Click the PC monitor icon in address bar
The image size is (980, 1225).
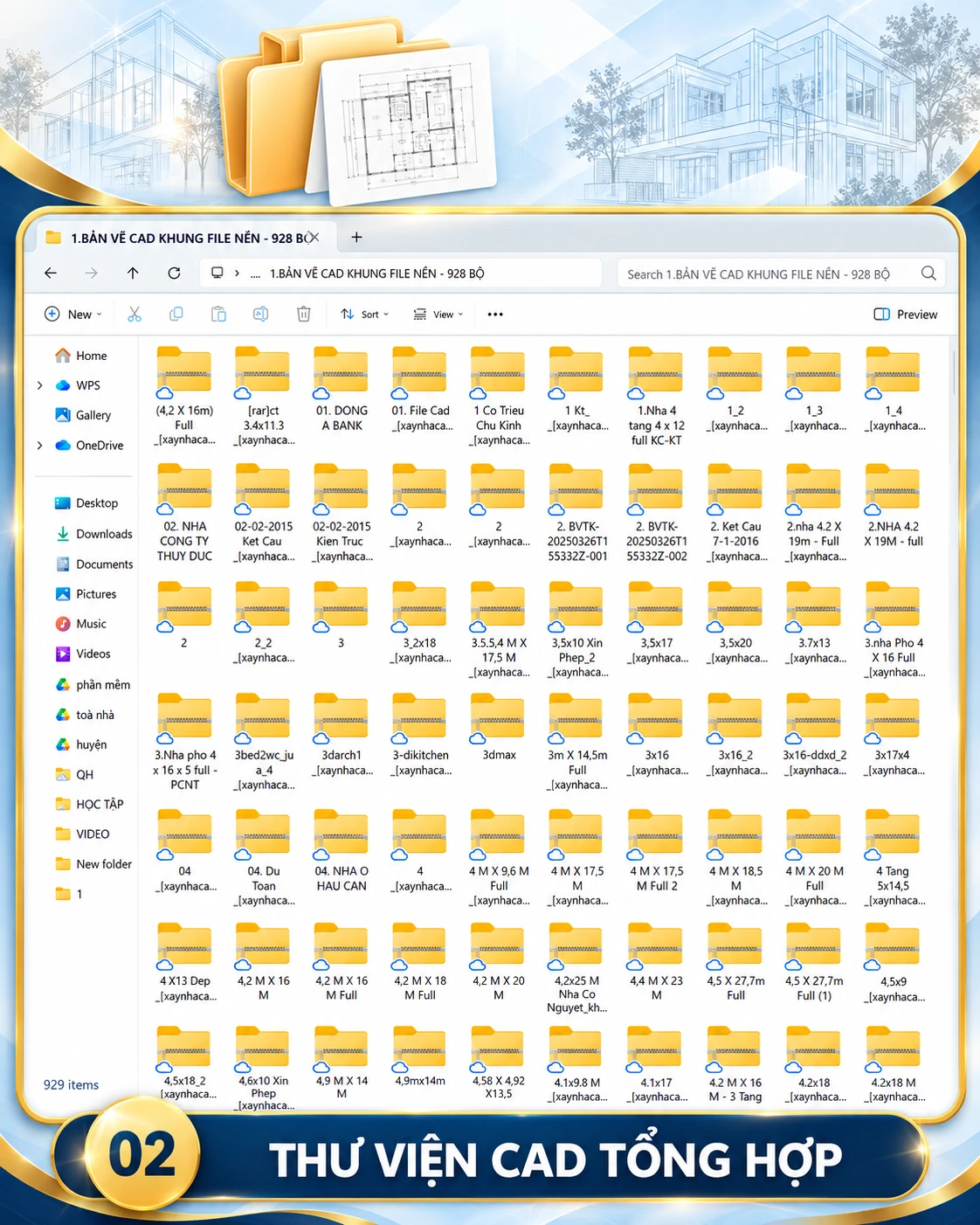(x=217, y=273)
